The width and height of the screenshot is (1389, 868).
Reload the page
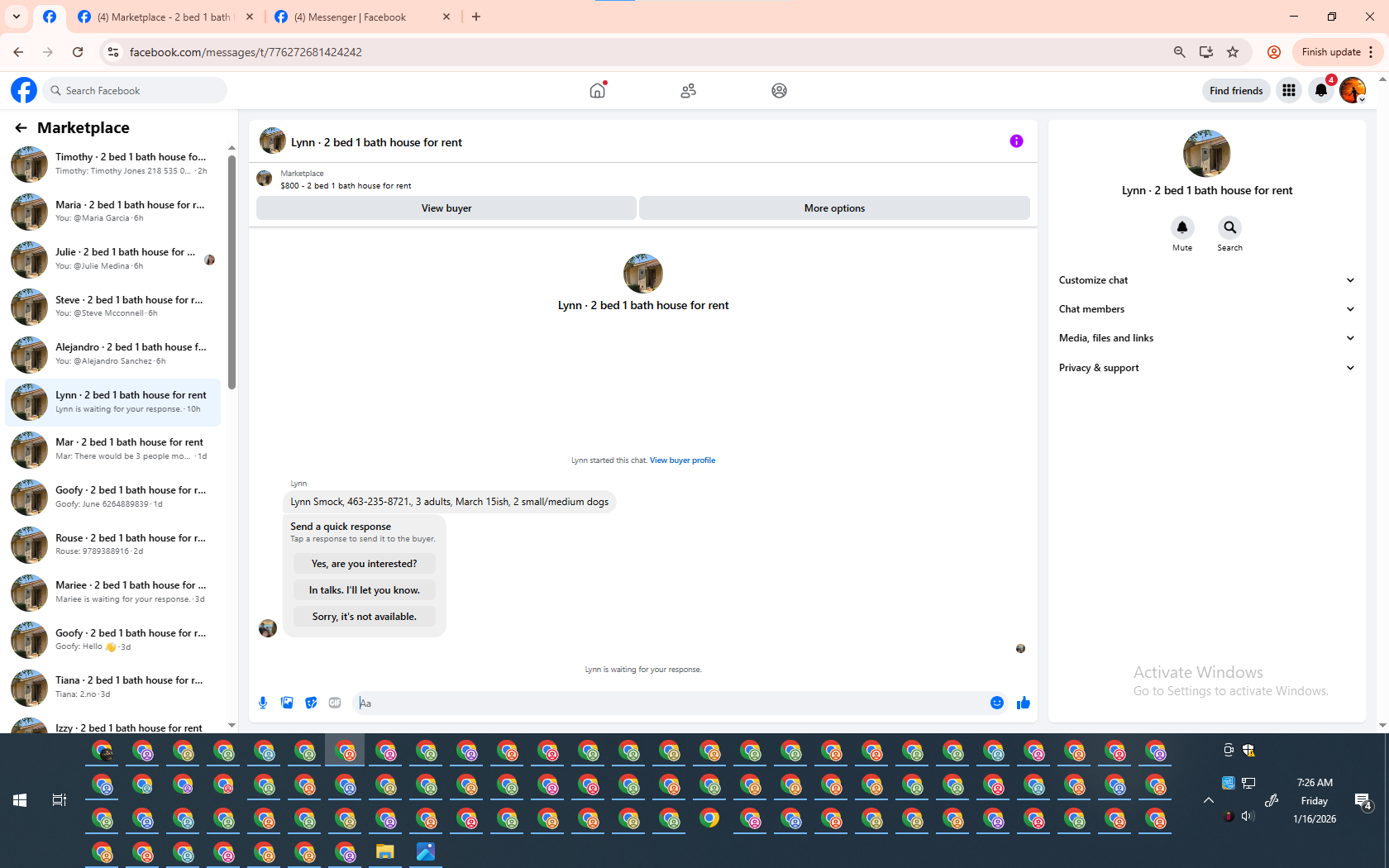point(78,52)
